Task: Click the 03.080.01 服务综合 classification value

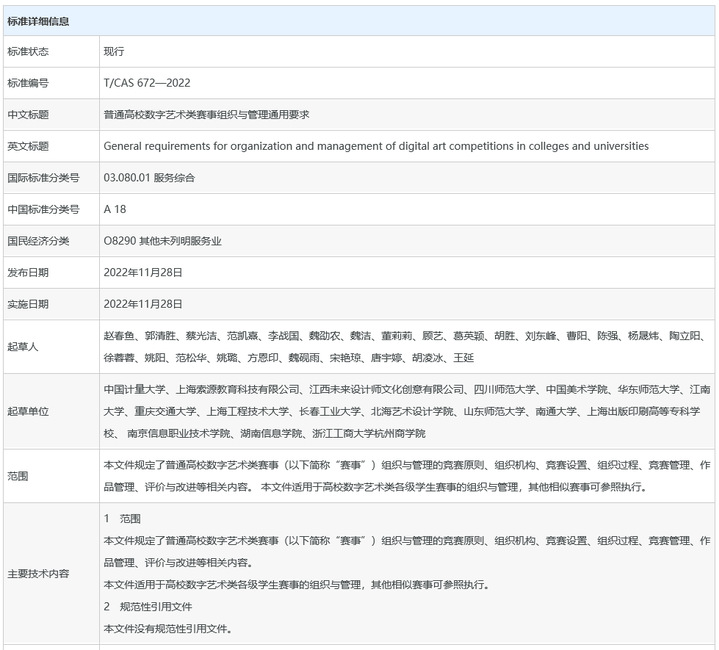Action: (149, 178)
